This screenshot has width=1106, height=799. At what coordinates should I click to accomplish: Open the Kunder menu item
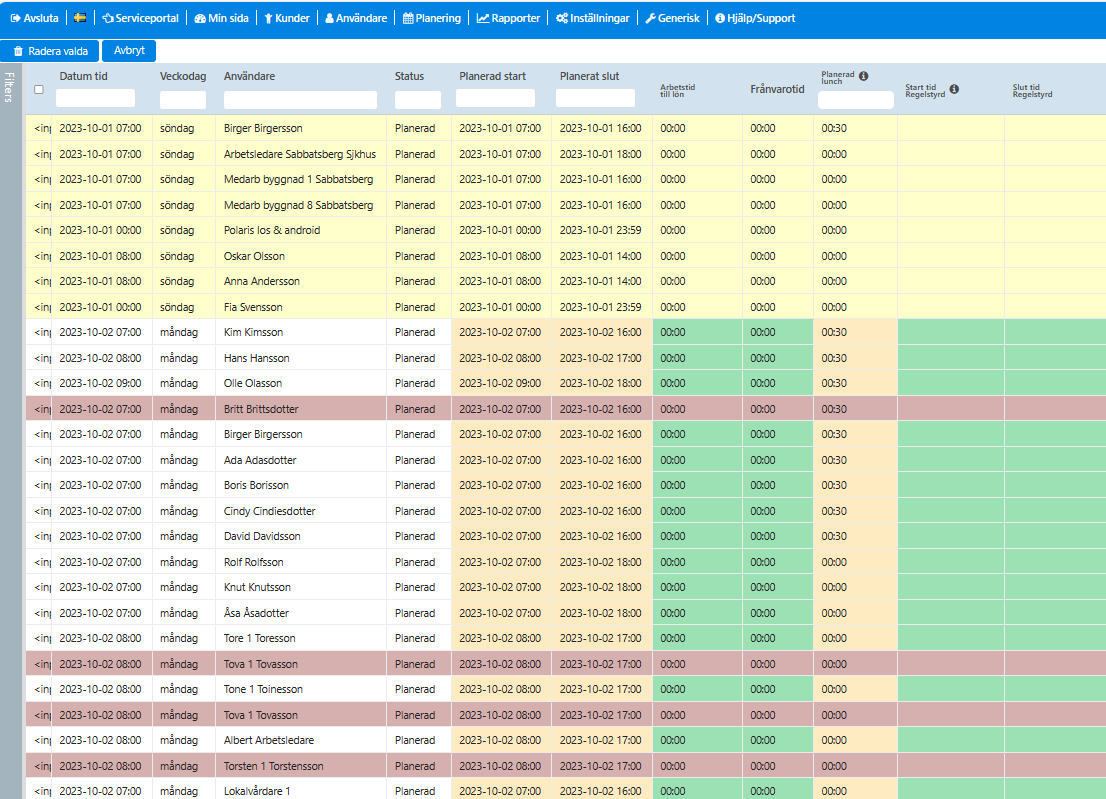(287, 18)
